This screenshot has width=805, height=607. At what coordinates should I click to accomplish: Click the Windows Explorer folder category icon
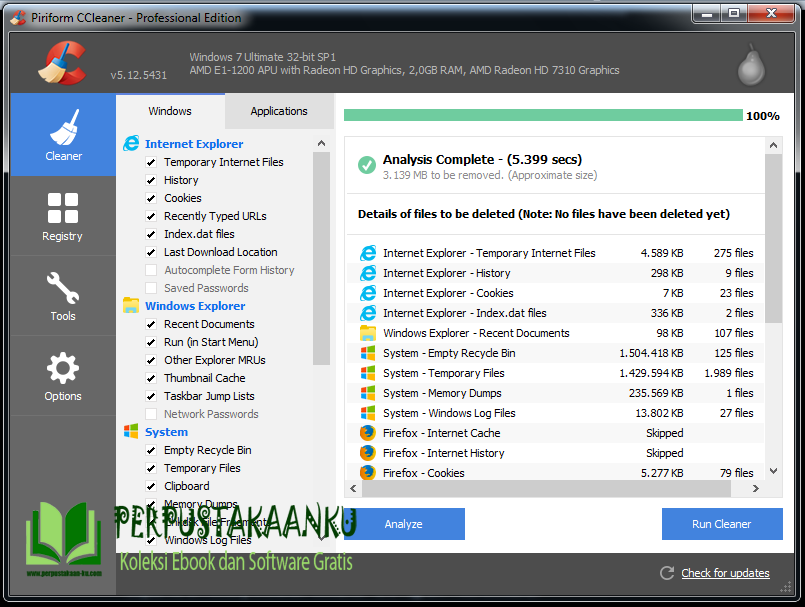point(131,306)
